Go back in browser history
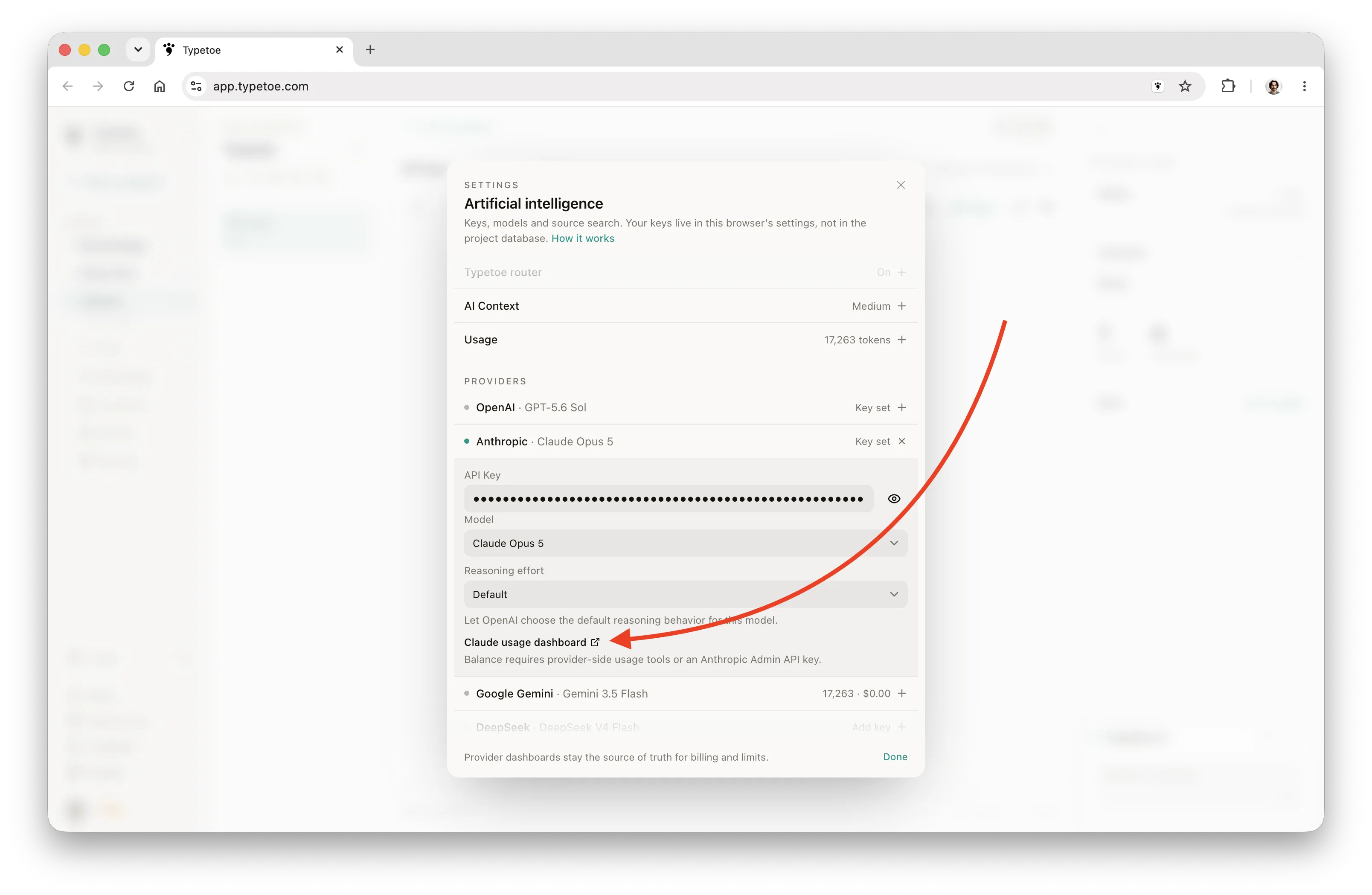The width and height of the screenshot is (1372, 895). point(67,87)
